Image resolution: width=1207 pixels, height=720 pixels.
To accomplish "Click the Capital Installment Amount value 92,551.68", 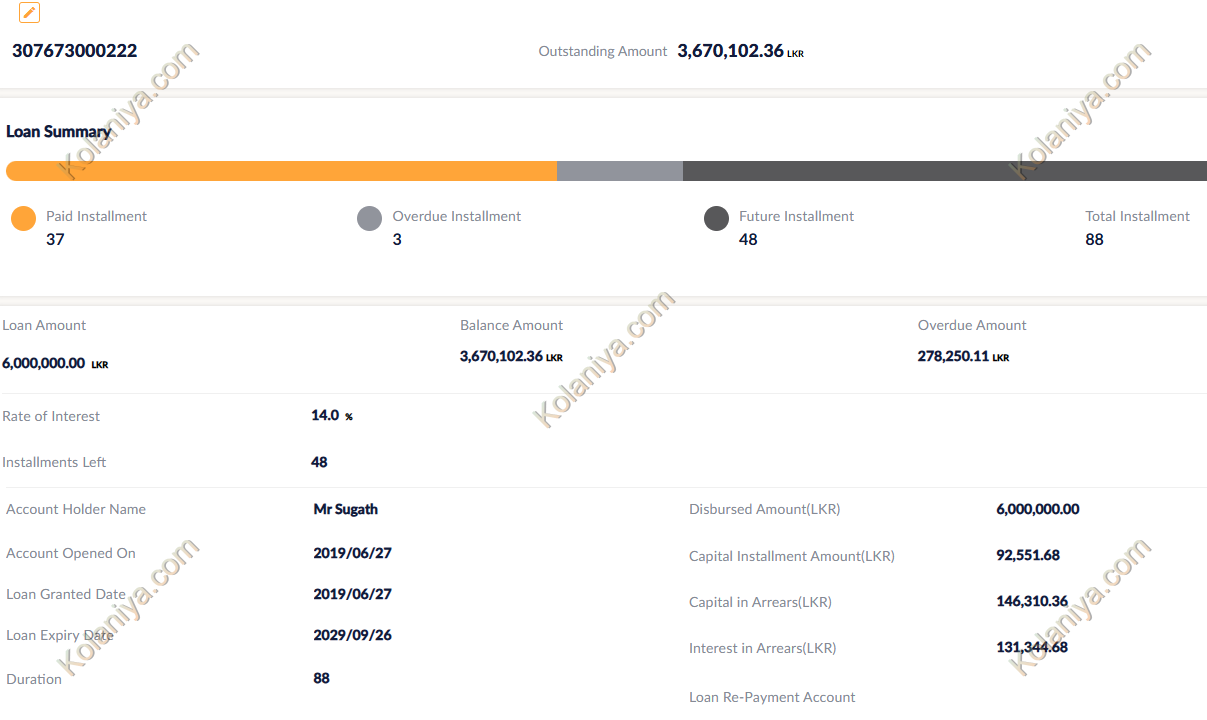I will tap(1028, 555).
